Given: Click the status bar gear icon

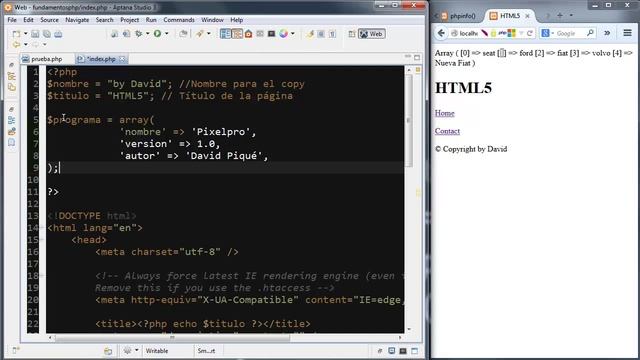Looking at the screenshot, I should click(128, 351).
